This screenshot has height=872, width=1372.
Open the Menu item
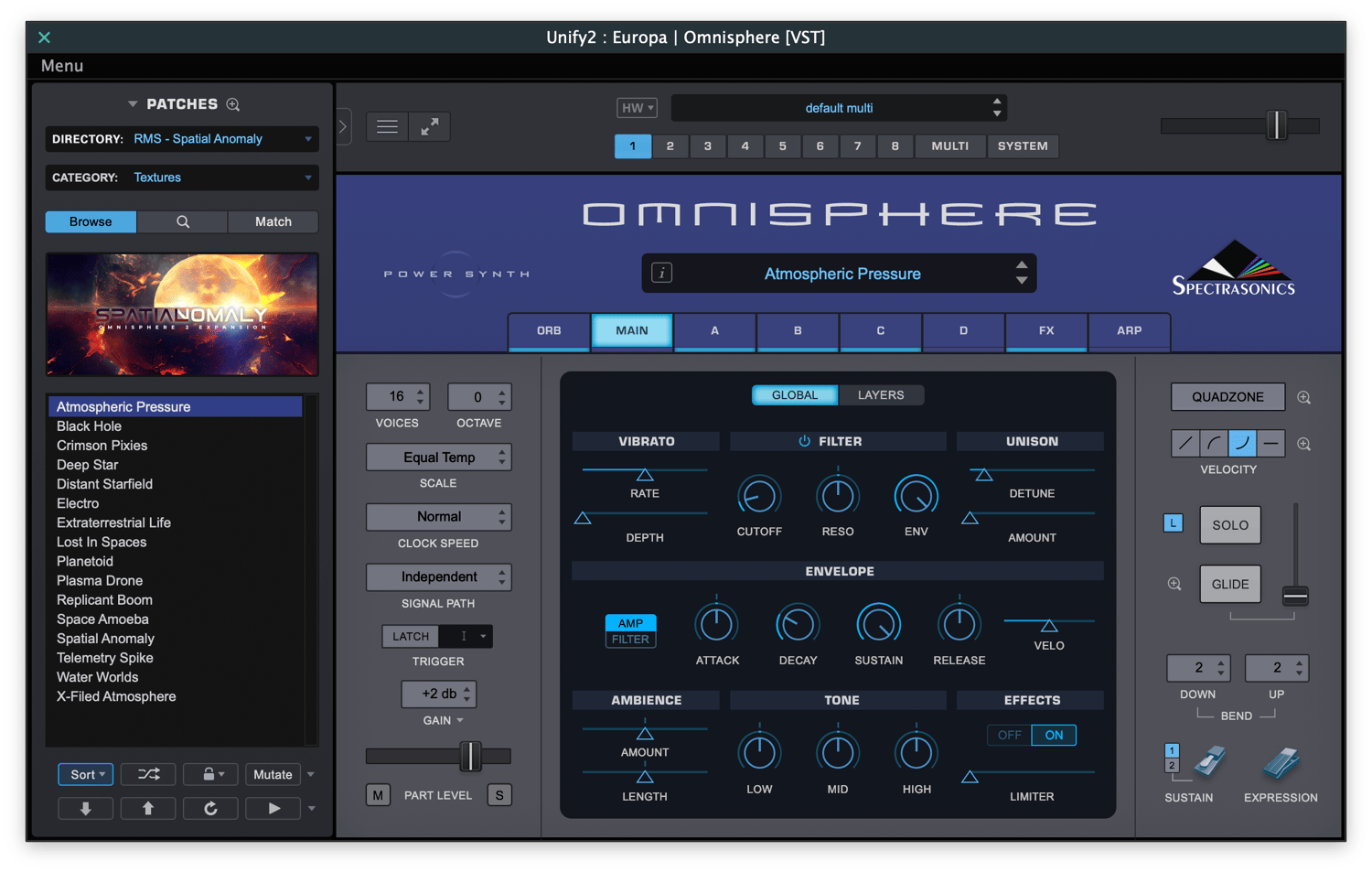coord(62,66)
